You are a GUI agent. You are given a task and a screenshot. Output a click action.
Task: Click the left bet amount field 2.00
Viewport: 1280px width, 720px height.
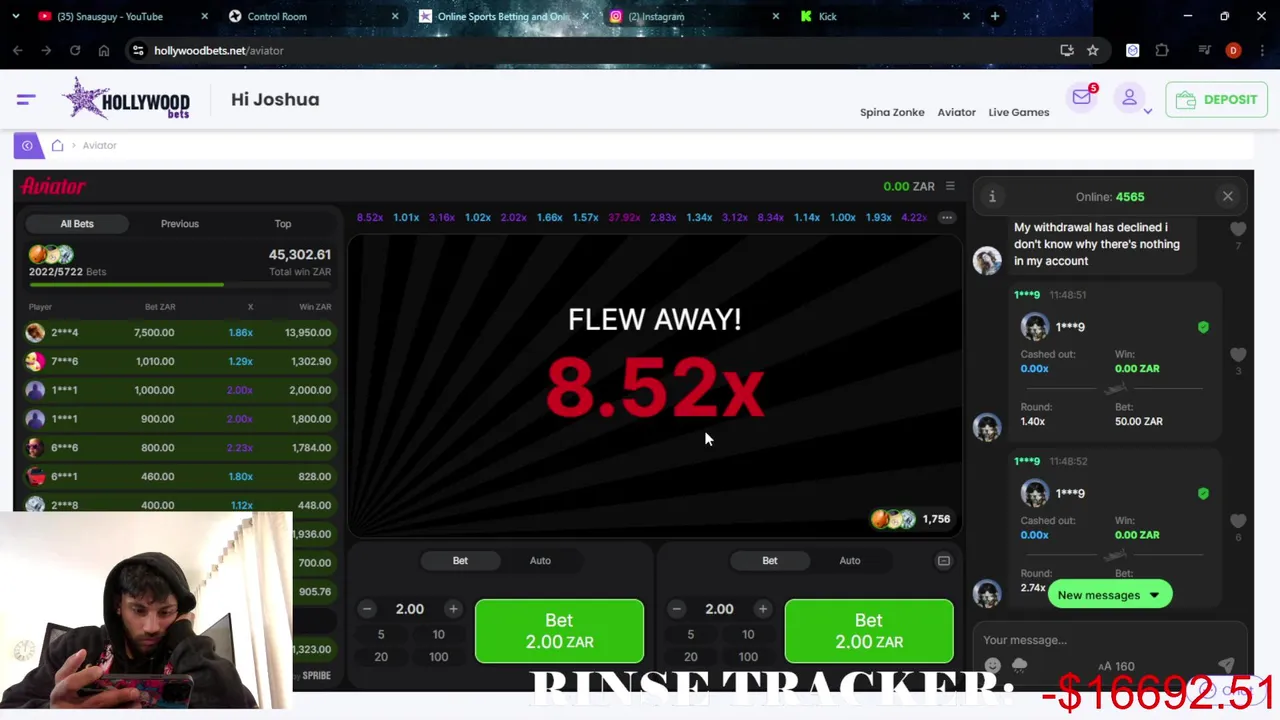(x=410, y=609)
